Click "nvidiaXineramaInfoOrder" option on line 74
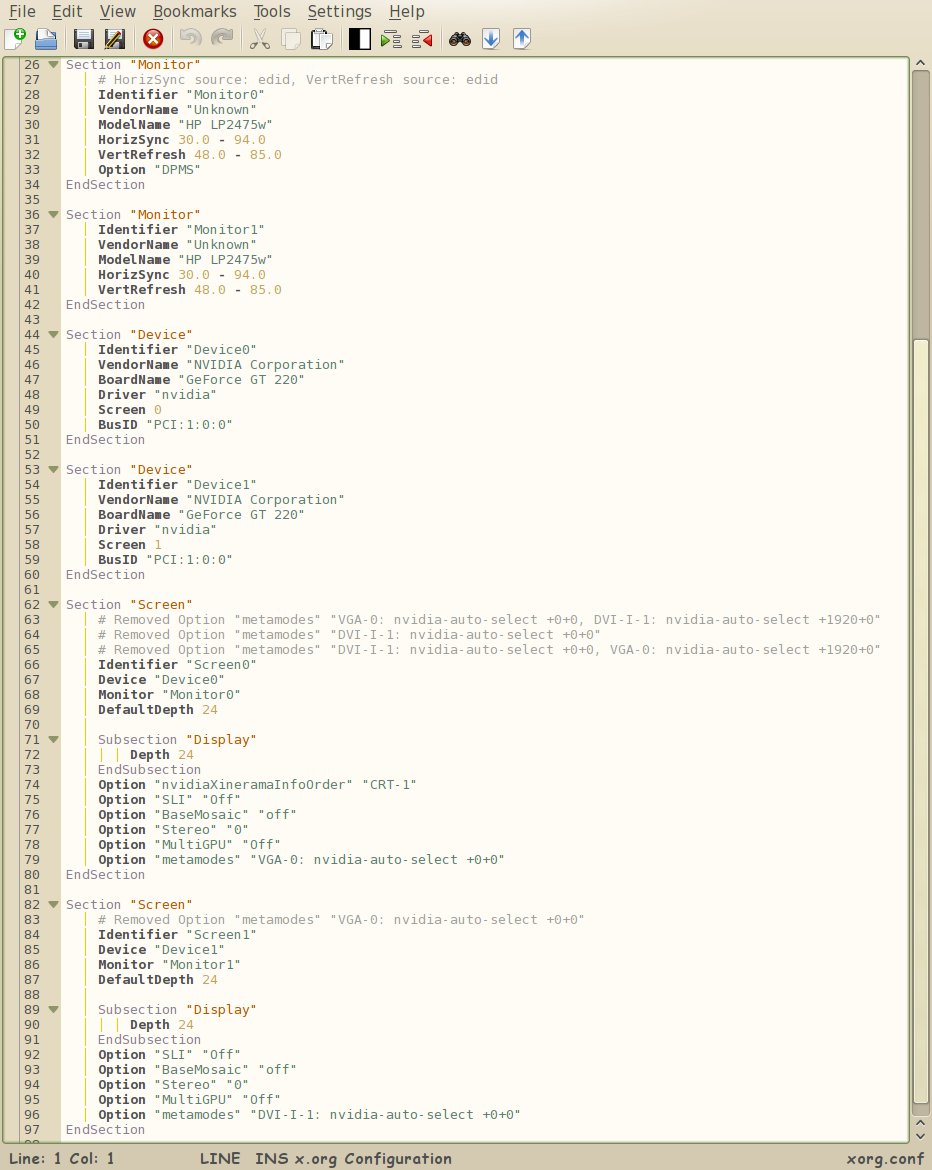Screen dimensions: 932x1170 click(x=253, y=785)
